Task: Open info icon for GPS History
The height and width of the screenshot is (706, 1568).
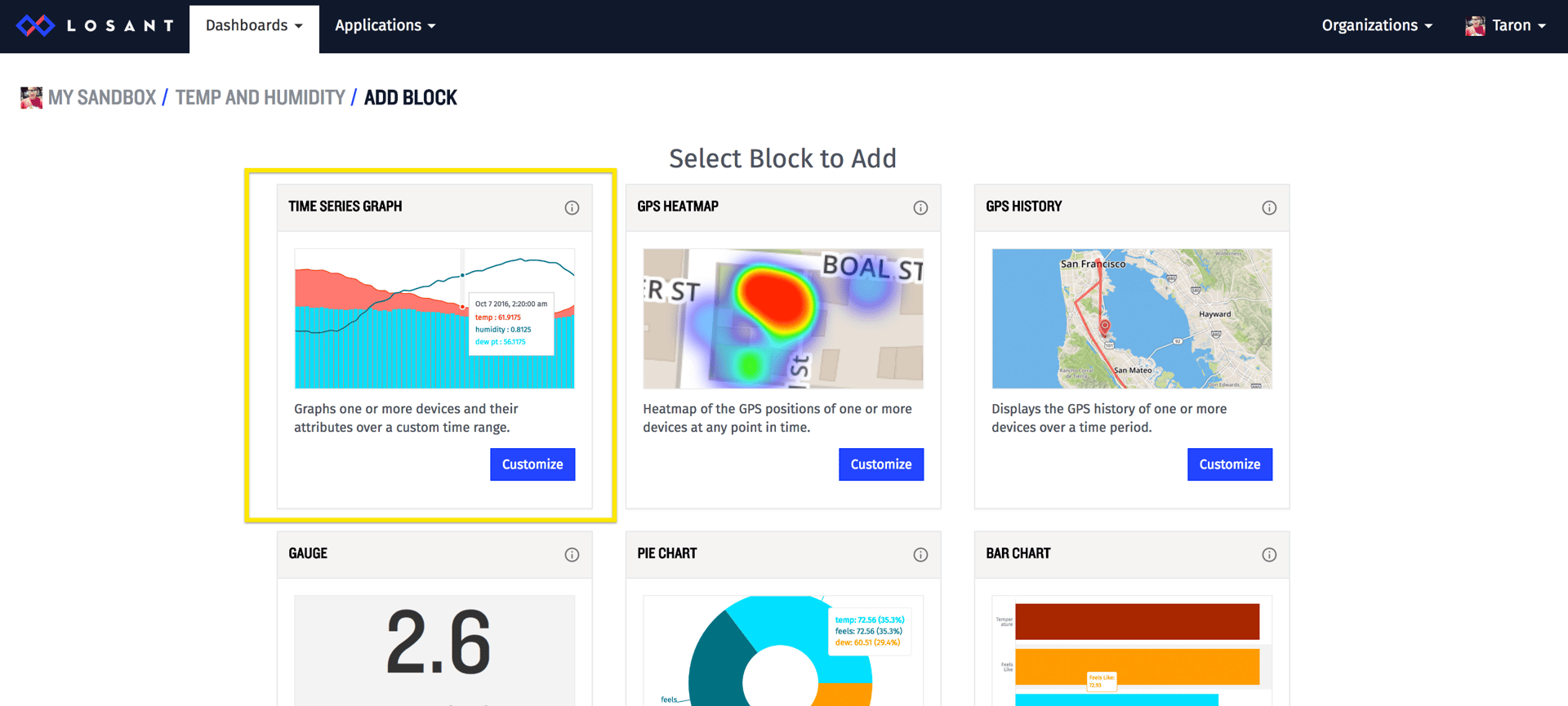Action: [x=1269, y=207]
